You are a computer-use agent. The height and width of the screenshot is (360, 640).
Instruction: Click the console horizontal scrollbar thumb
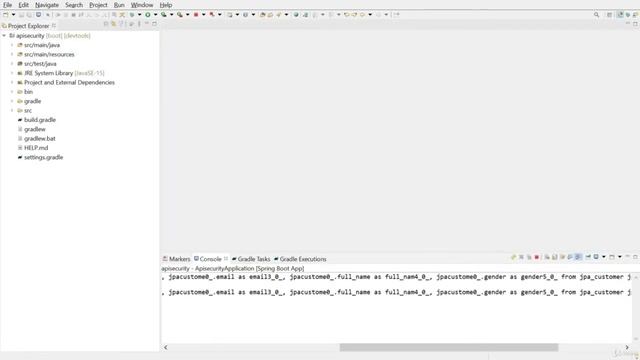tap(449, 347)
